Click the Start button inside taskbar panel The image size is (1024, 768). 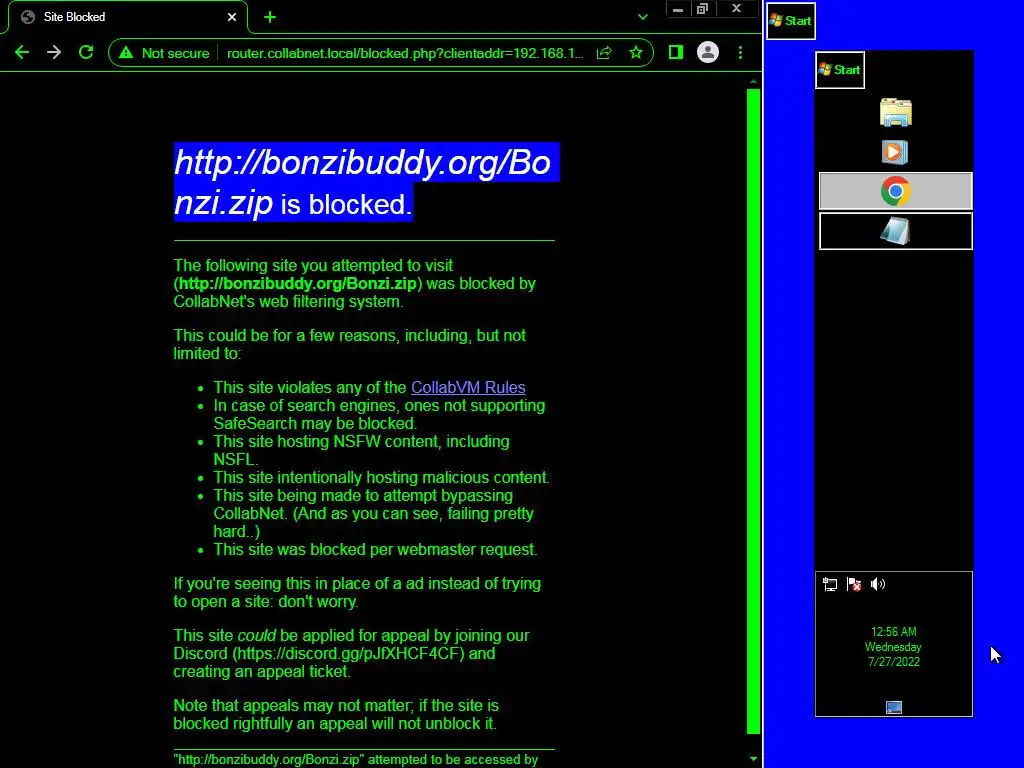tap(840, 70)
